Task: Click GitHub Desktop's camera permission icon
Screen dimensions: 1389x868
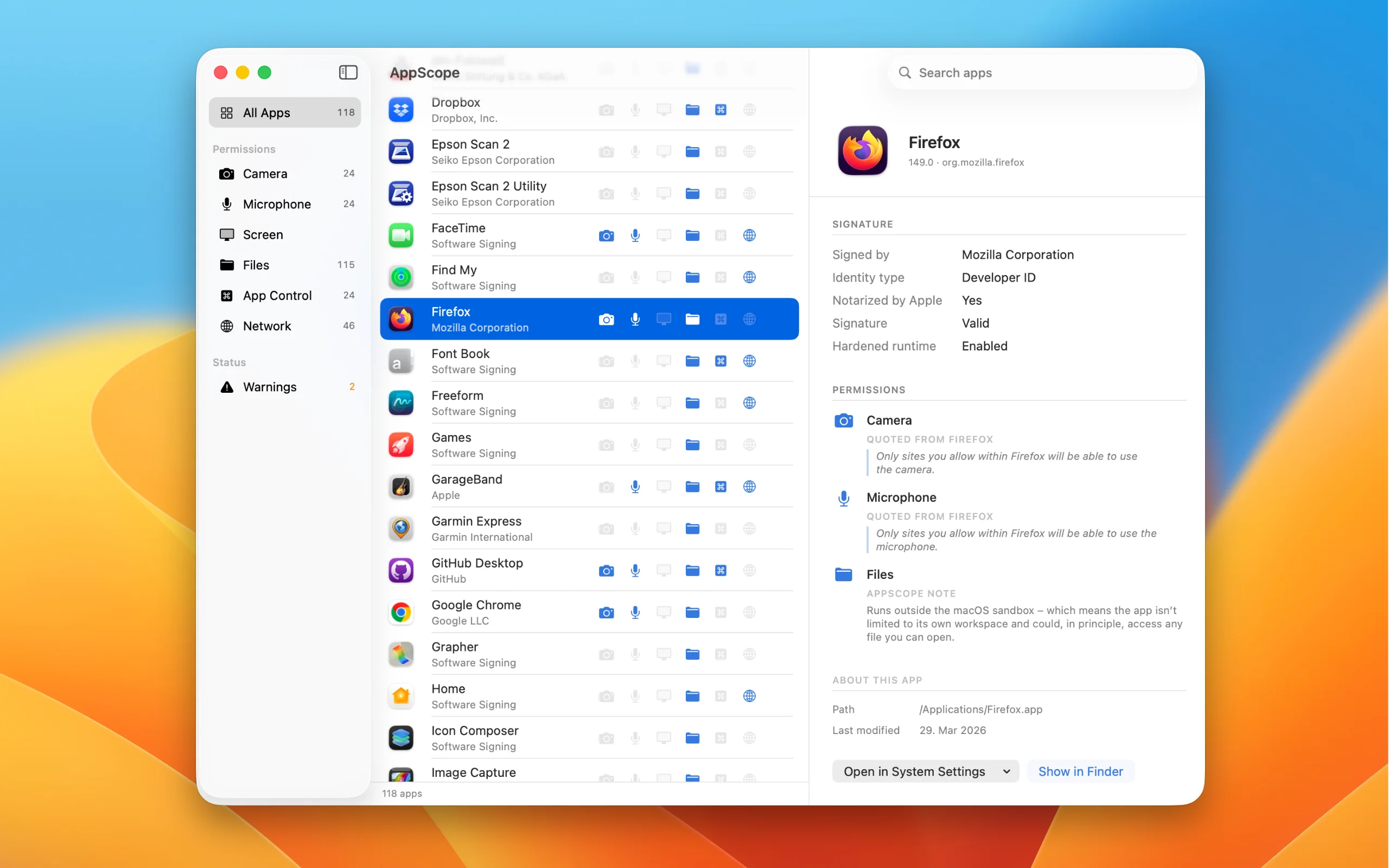Action: tap(606, 571)
